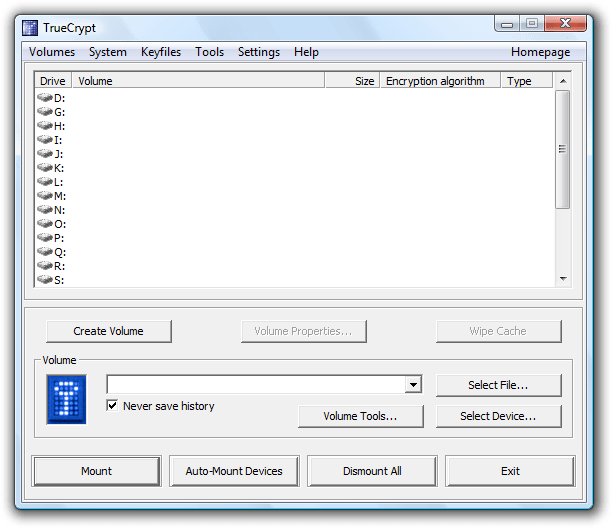Click Auto-Mount Devices button

[x=234, y=471]
